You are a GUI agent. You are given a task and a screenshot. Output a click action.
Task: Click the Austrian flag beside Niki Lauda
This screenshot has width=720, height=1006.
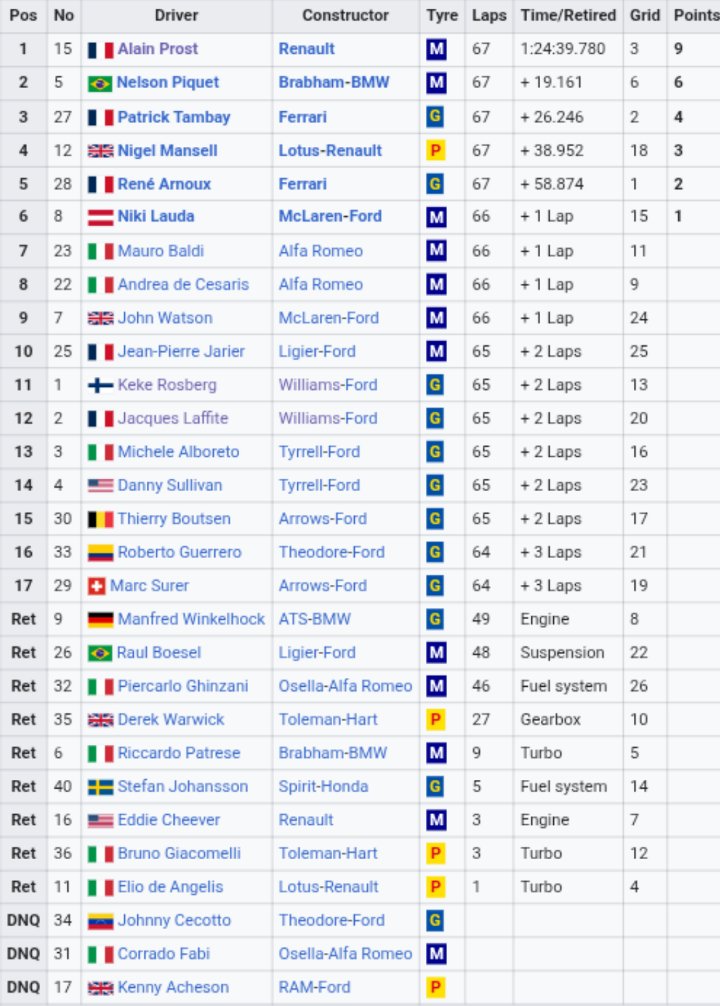click(x=100, y=217)
